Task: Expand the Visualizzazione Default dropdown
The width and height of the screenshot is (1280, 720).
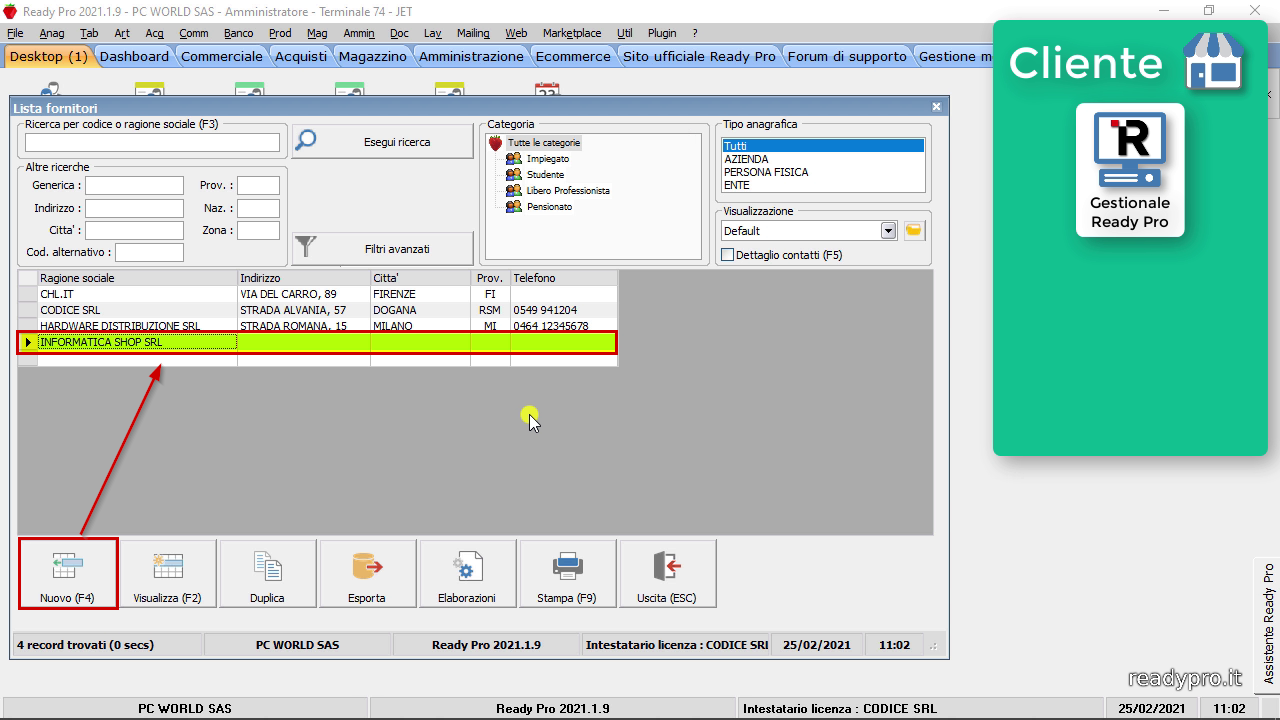Action: (888, 231)
